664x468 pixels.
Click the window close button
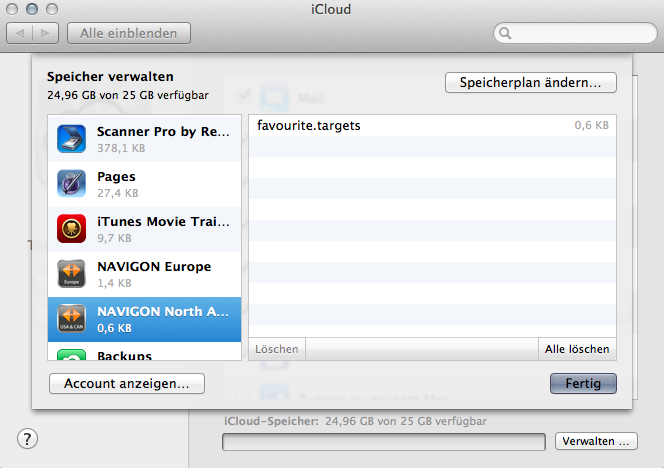pyautogui.click(x=12, y=9)
